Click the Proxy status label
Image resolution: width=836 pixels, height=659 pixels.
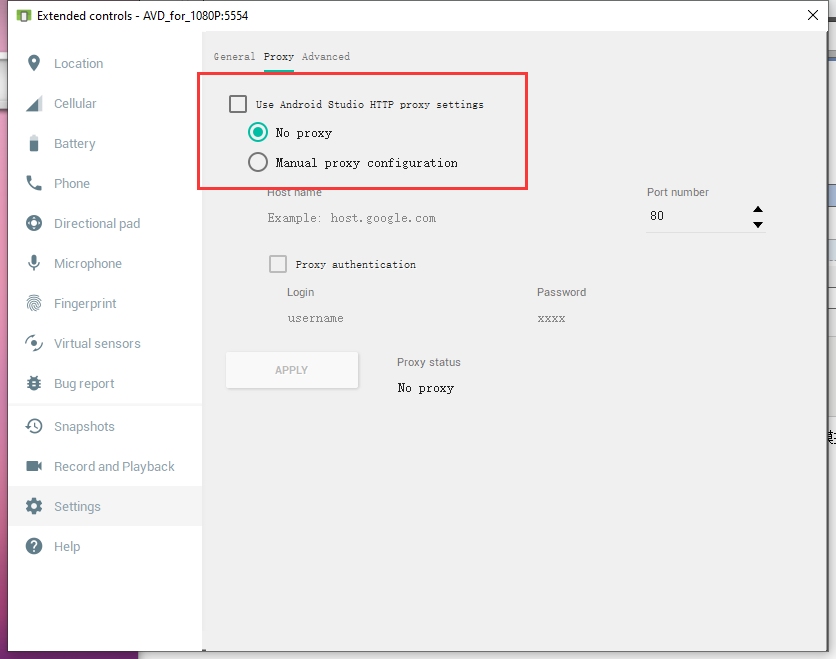pyautogui.click(x=429, y=362)
